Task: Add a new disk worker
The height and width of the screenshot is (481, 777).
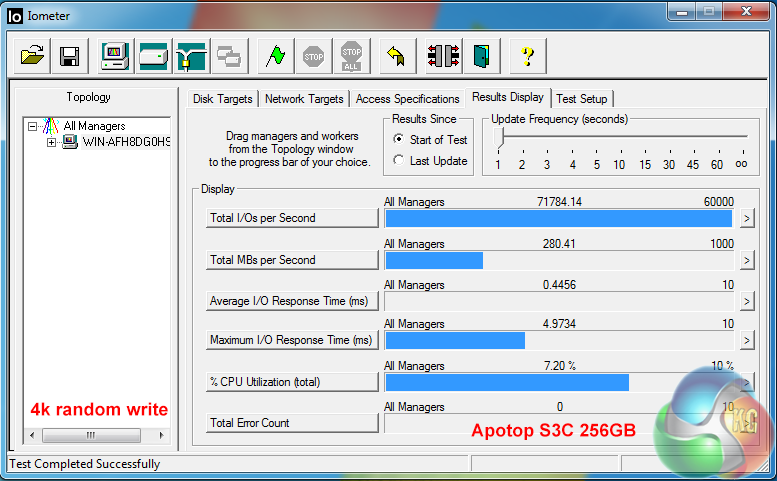Action: (152, 56)
